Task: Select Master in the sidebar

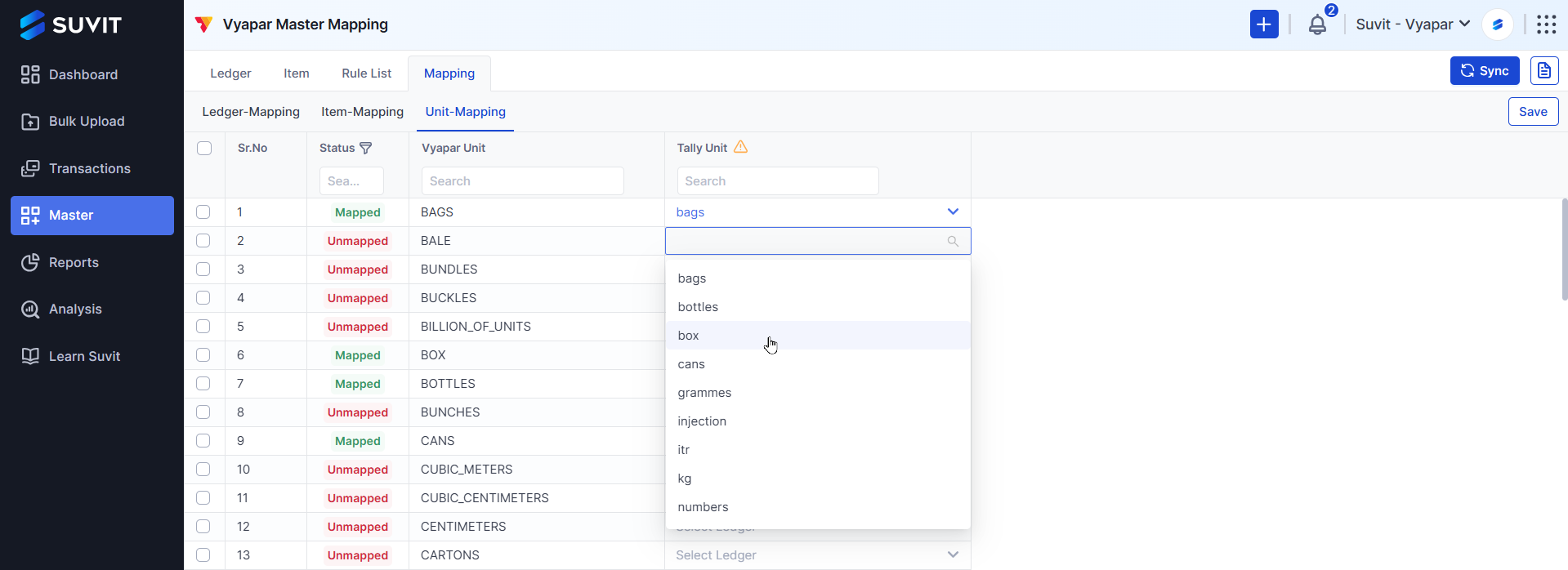Action: click(x=92, y=216)
